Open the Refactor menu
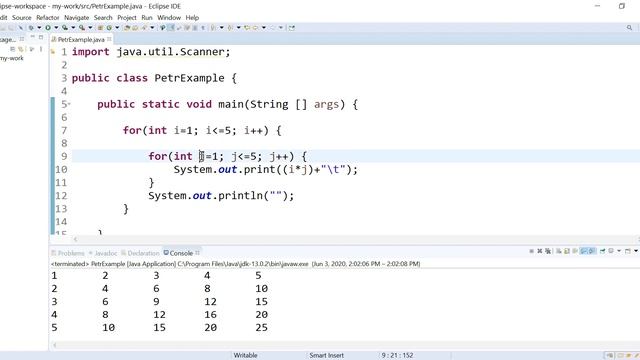 click(48, 18)
